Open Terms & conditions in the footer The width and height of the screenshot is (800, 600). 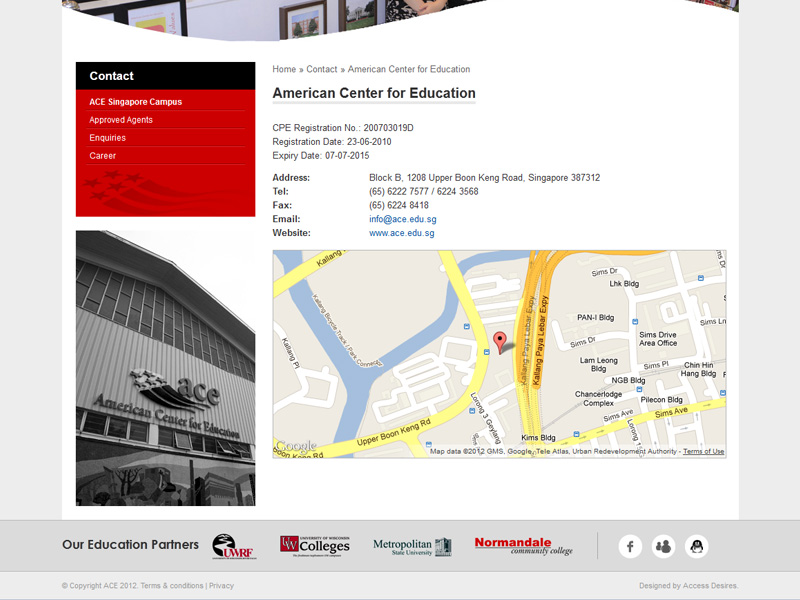click(171, 586)
